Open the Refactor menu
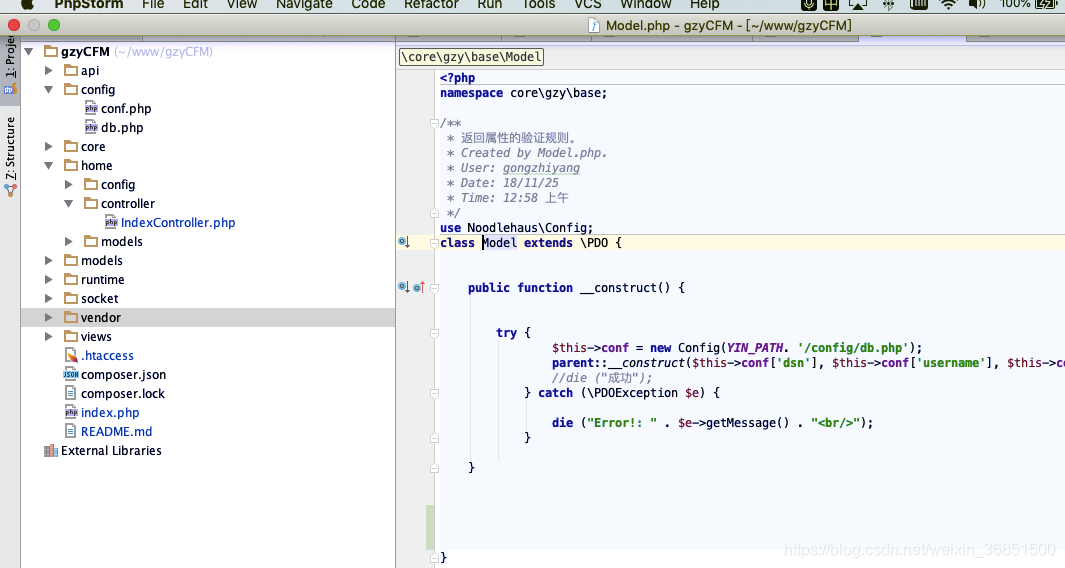The image size is (1065, 568). (x=431, y=4)
